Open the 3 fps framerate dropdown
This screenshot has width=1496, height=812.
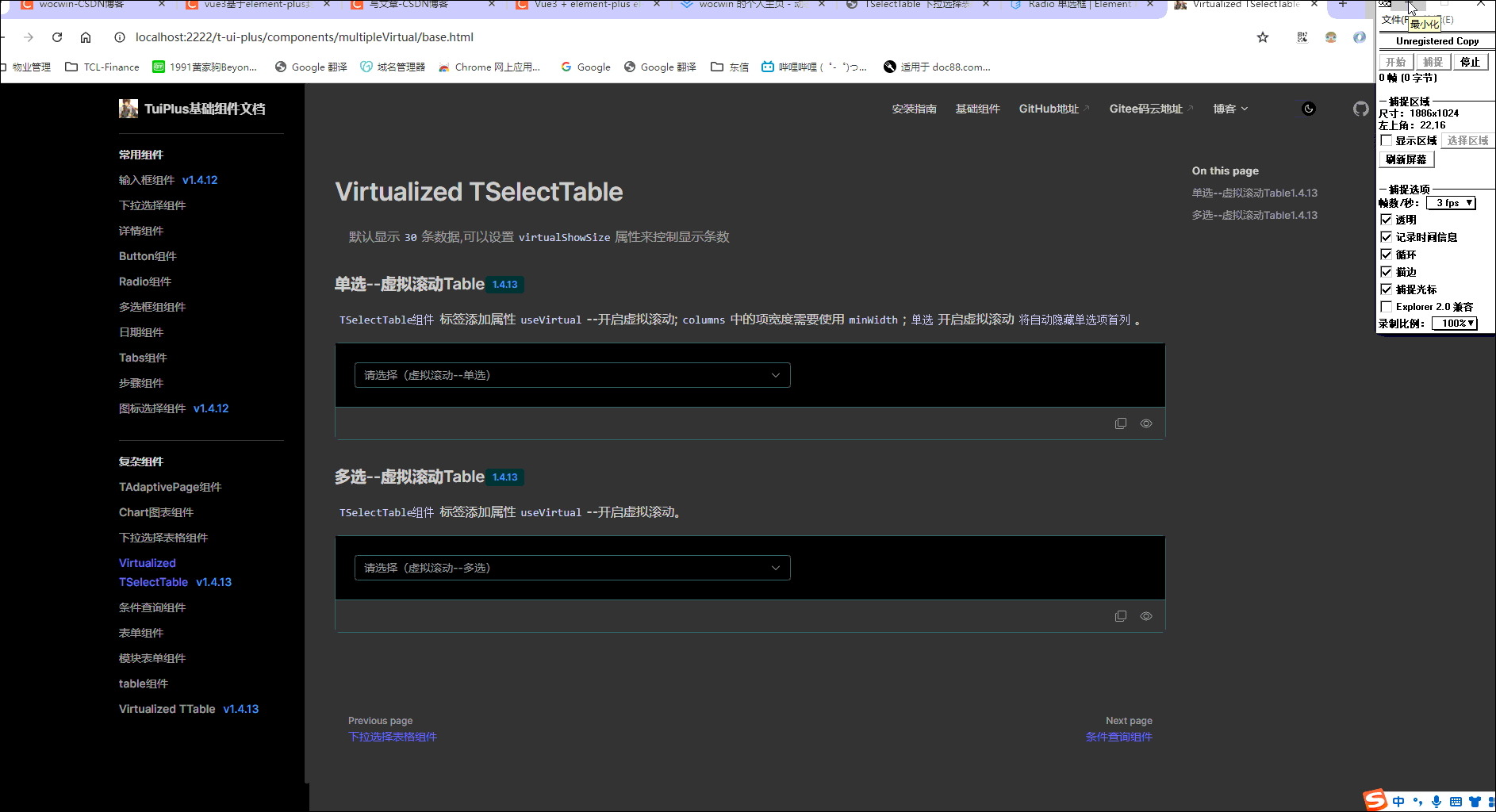coord(1450,202)
